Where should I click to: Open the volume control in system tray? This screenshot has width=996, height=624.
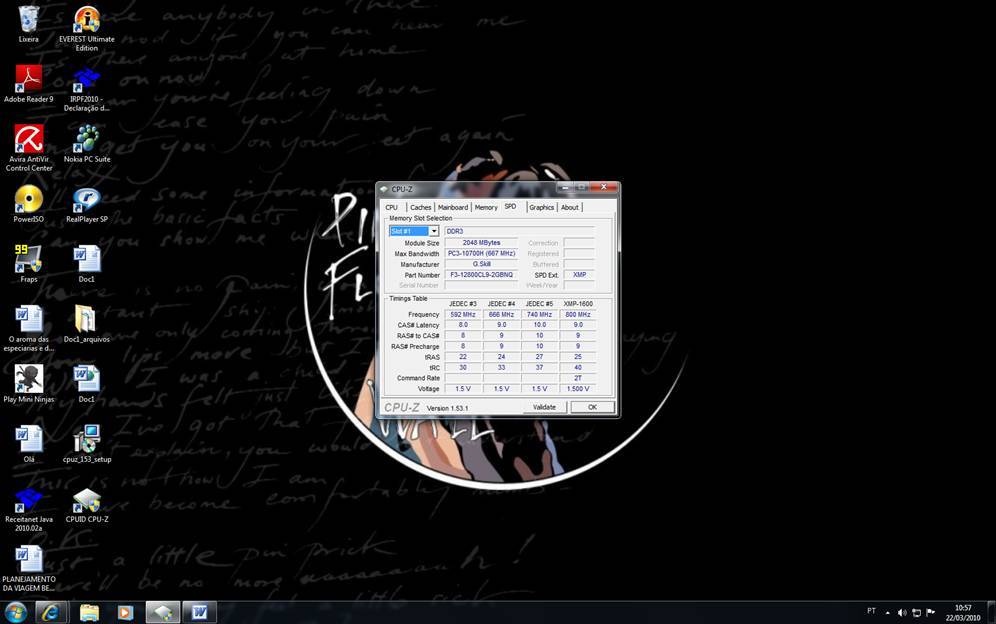[902, 613]
